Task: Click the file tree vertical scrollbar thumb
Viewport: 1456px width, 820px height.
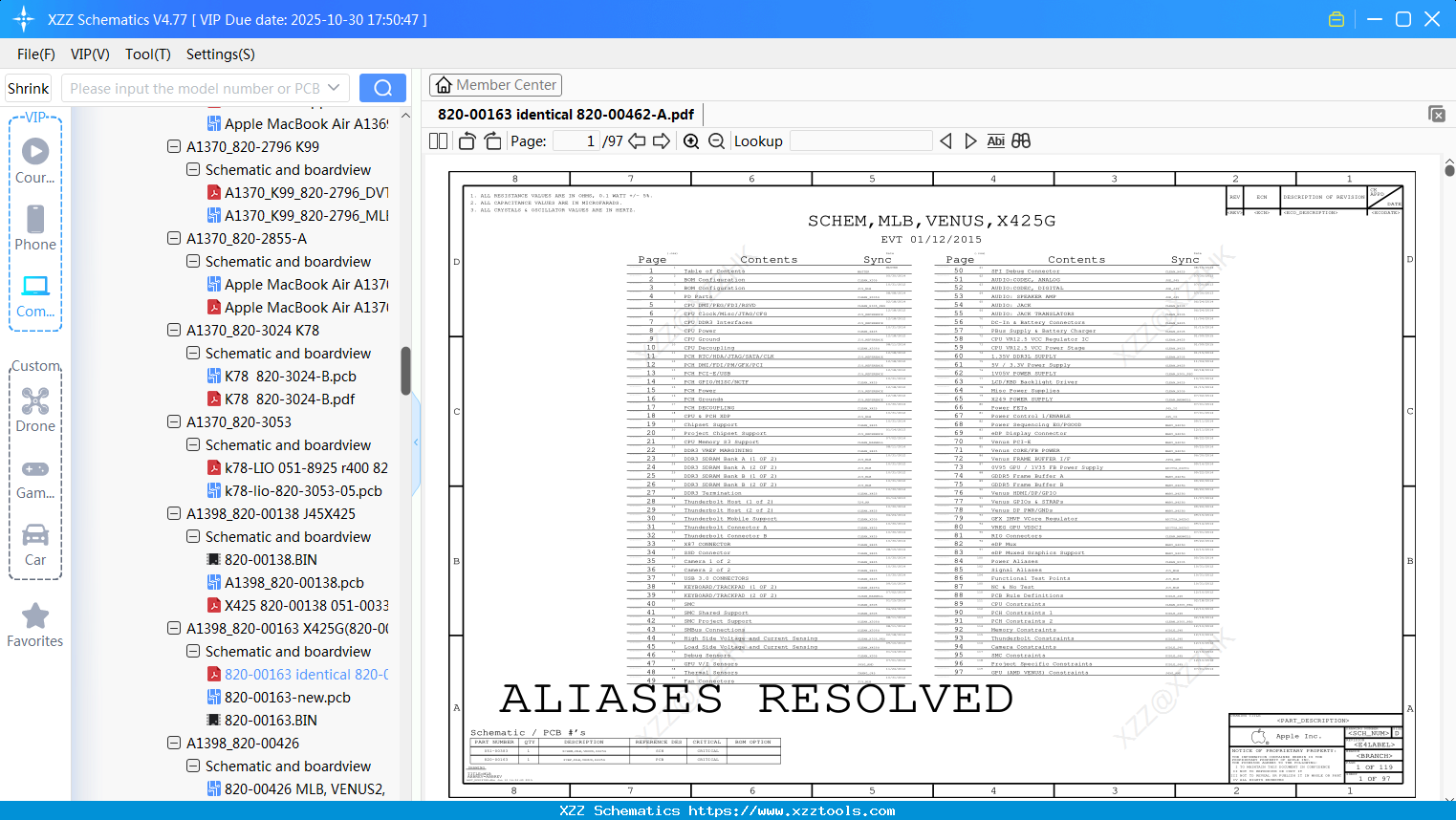Action: (x=405, y=371)
